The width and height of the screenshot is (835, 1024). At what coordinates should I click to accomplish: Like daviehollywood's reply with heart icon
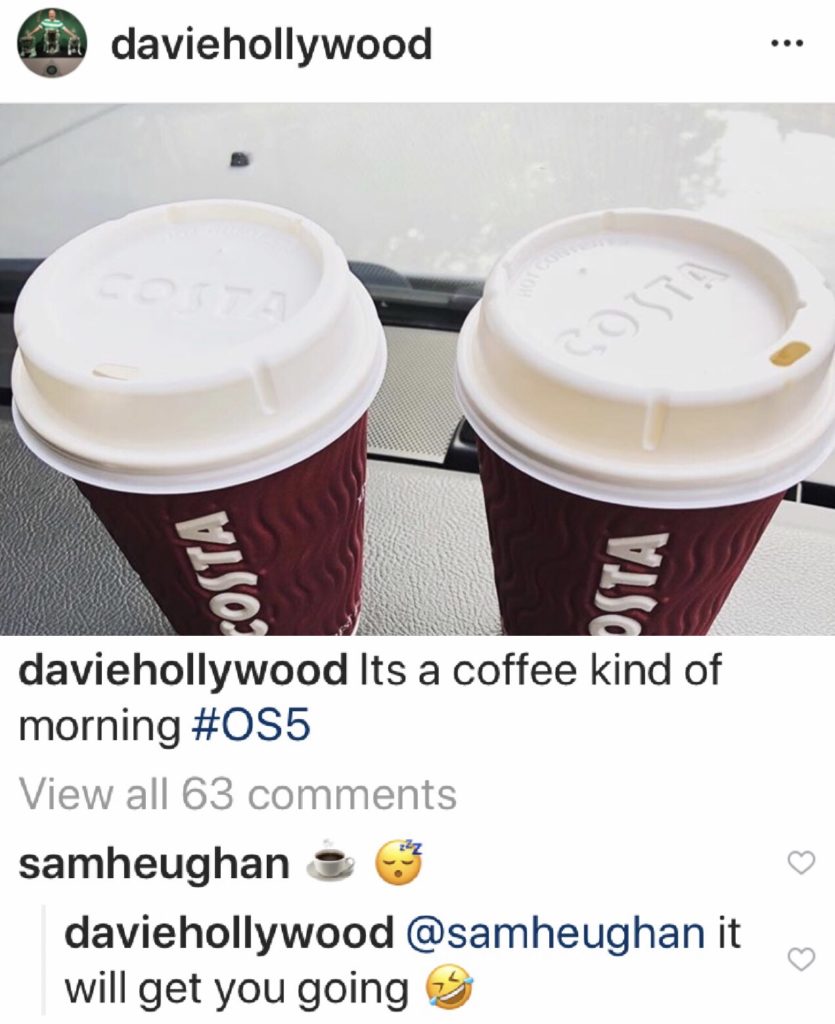(802, 959)
